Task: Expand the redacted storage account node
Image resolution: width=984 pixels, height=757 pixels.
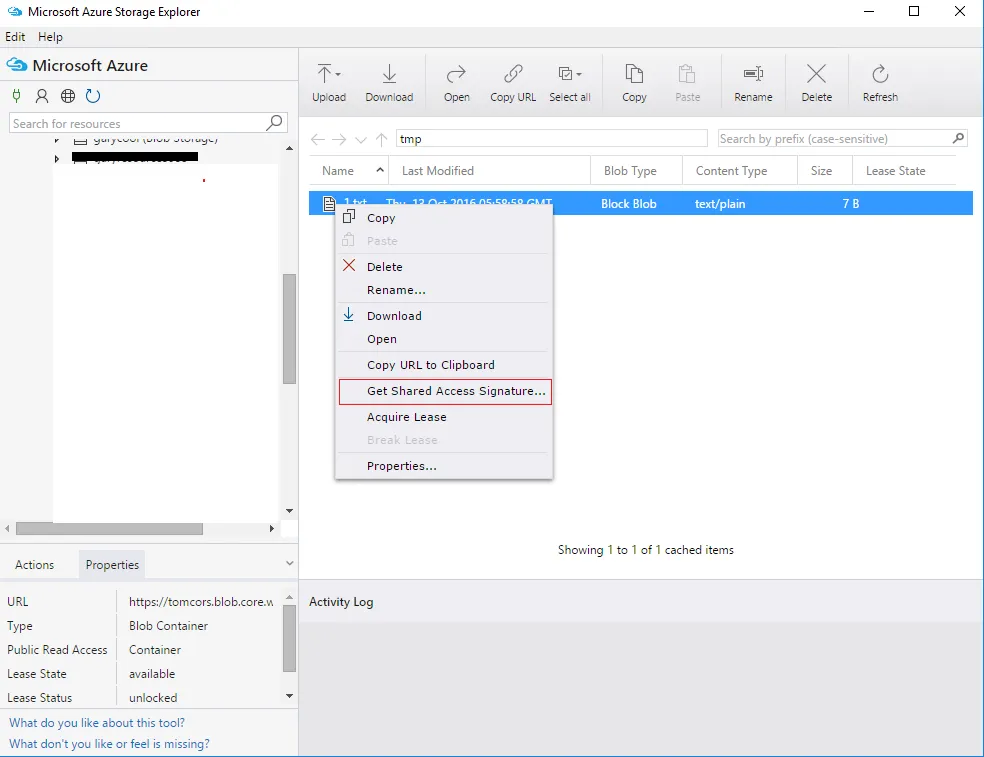Action: pos(56,159)
